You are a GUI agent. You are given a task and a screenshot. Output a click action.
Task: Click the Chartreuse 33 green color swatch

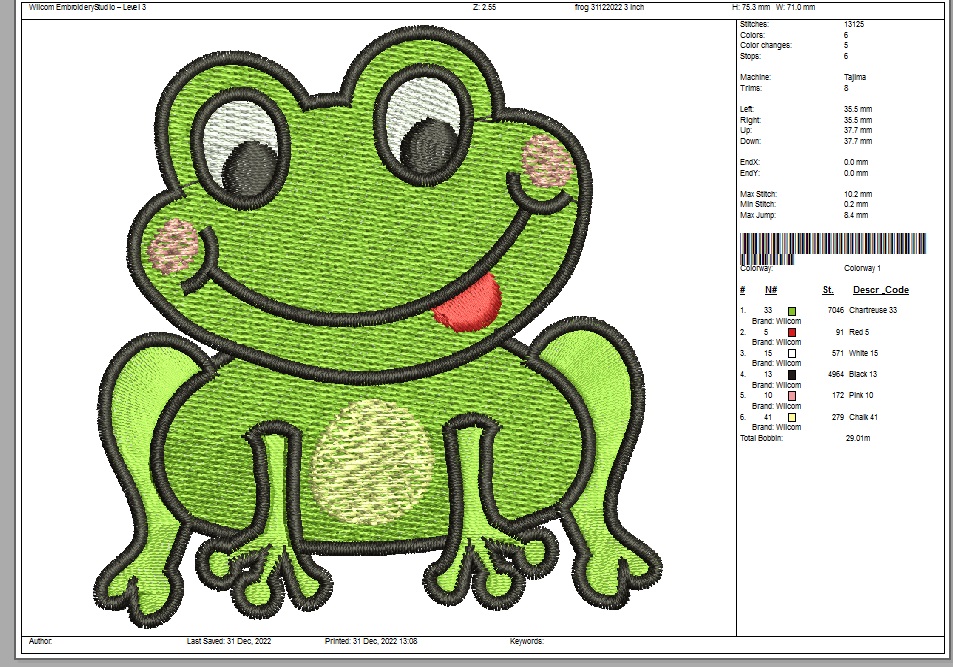click(791, 311)
